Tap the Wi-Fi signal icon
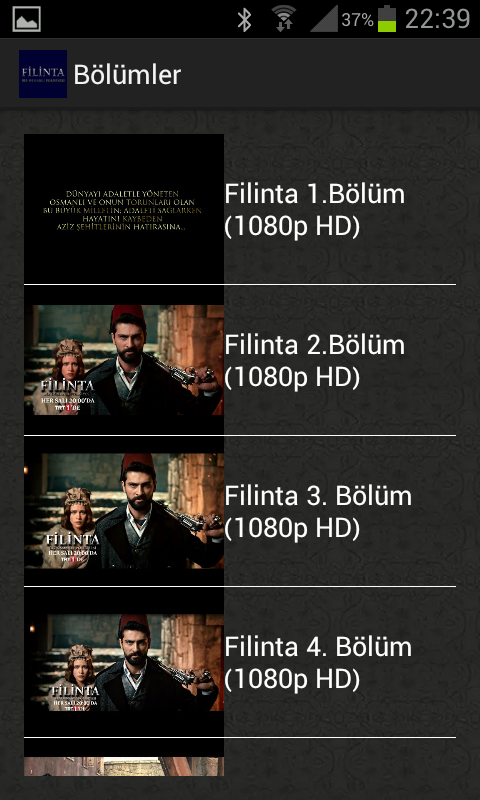 click(284, 19)
